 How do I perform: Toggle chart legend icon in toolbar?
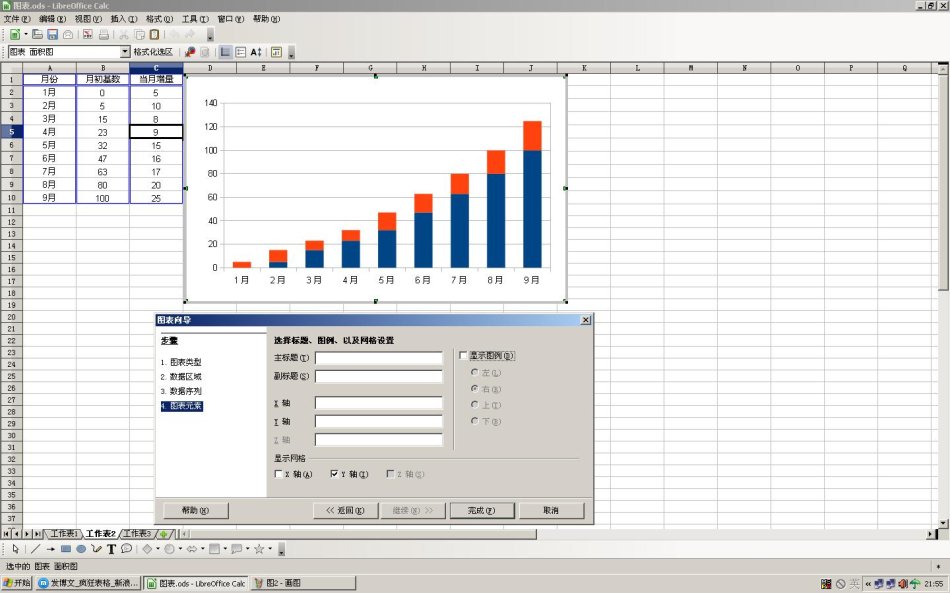[241, 52]
